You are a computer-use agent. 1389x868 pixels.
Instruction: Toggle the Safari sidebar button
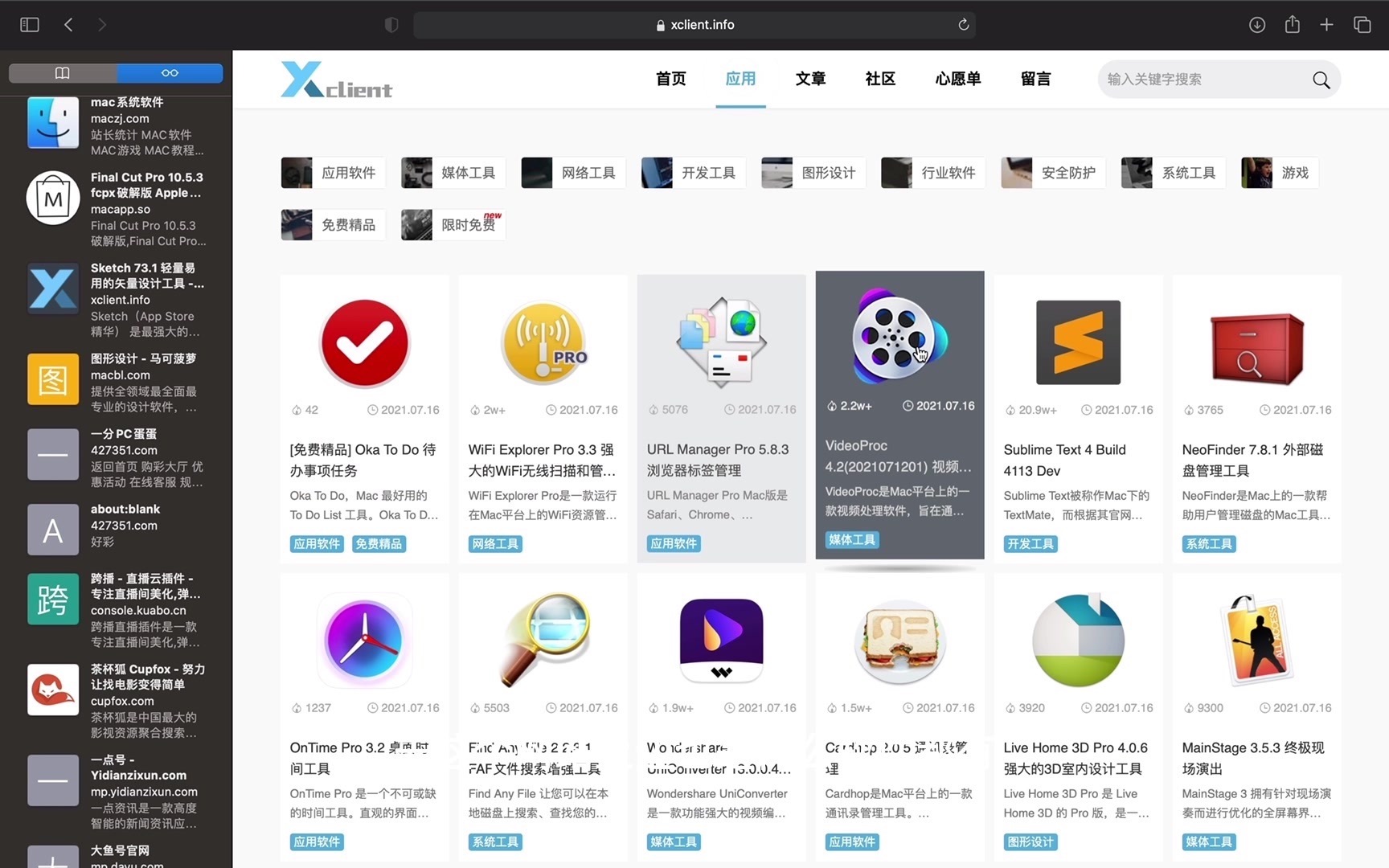coord(30,25)
